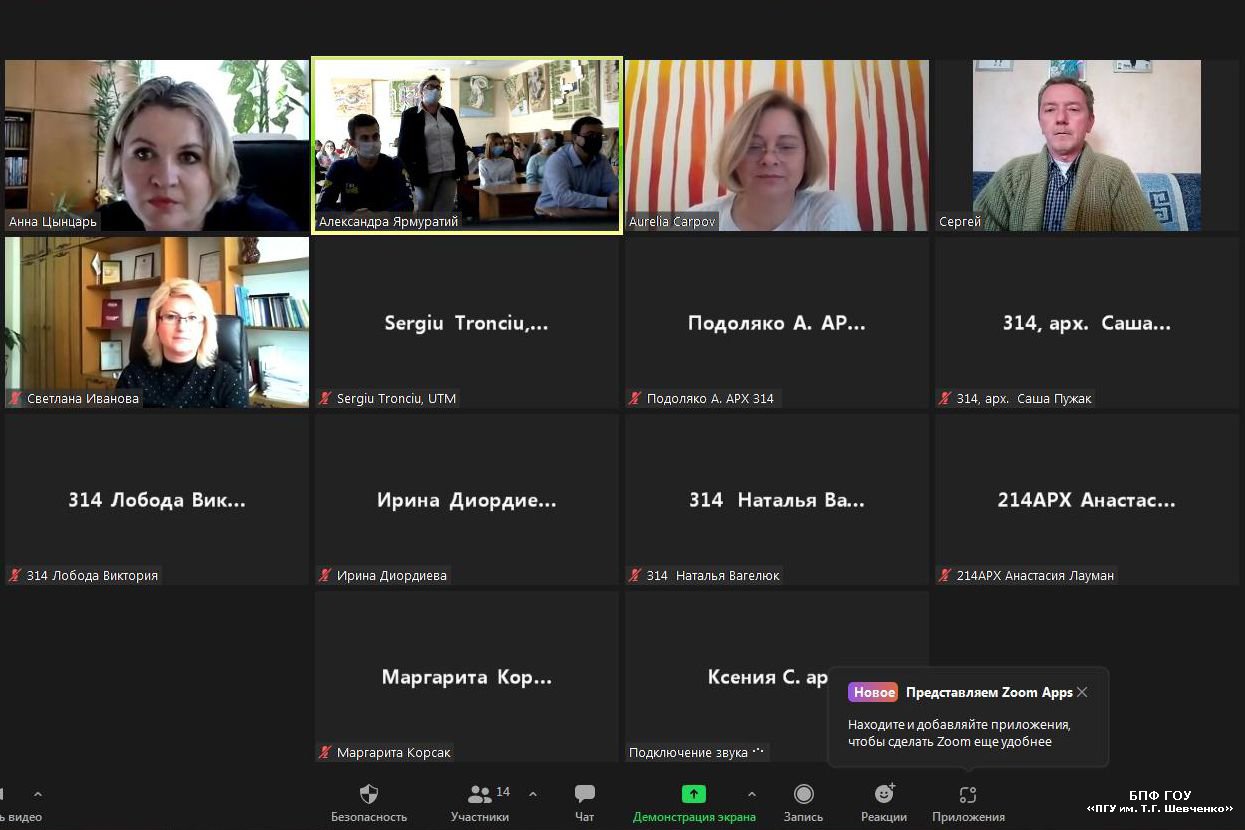
Task: Select 314, арх. Саша Пужак tile
Action: tap(1087, 322)
